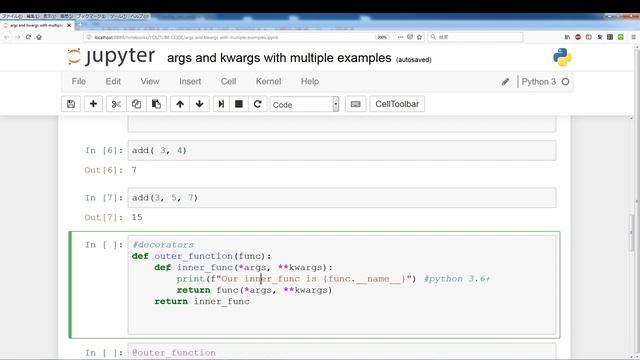Screen dimensions: 640x360
Task: Click the red adblock extension icon
Action: pos(578,37)
